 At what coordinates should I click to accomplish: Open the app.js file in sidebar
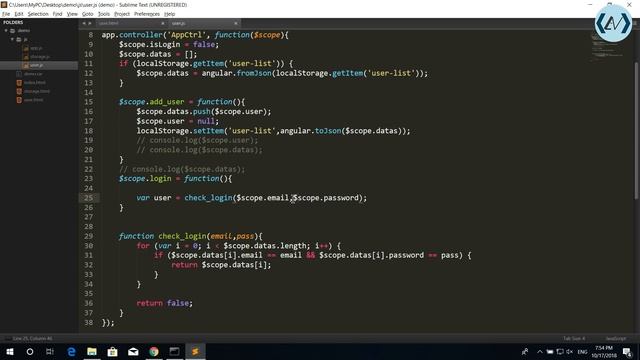click(x=36, y=48)
